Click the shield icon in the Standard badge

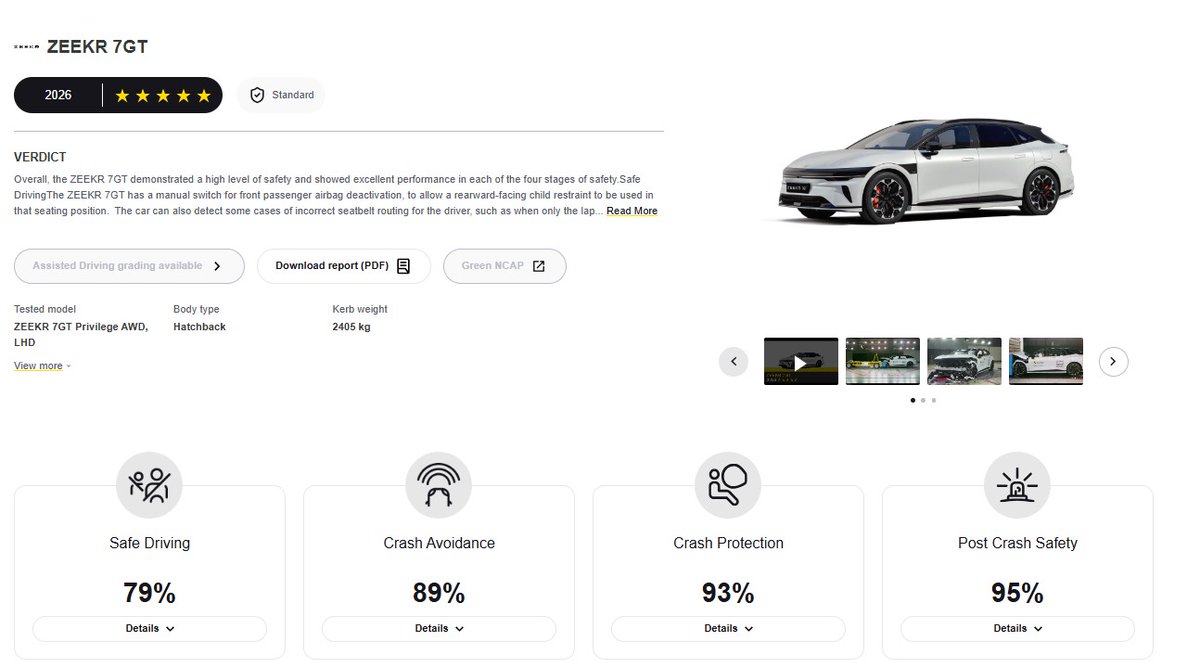pos(257,95)
